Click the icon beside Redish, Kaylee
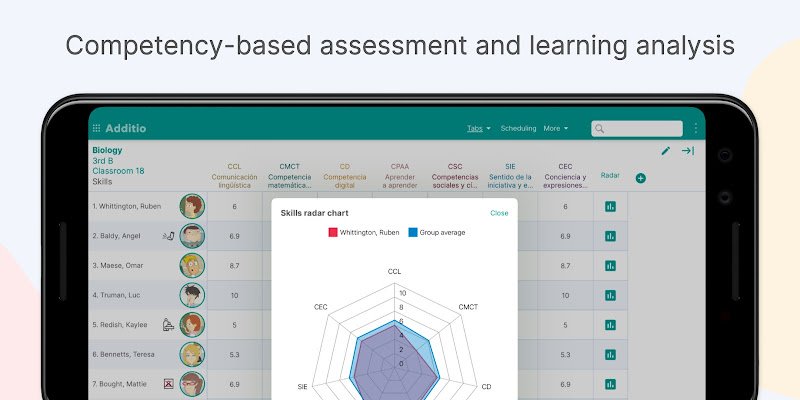Viewport: 800px width, 400px height. (x=168, y=324)
